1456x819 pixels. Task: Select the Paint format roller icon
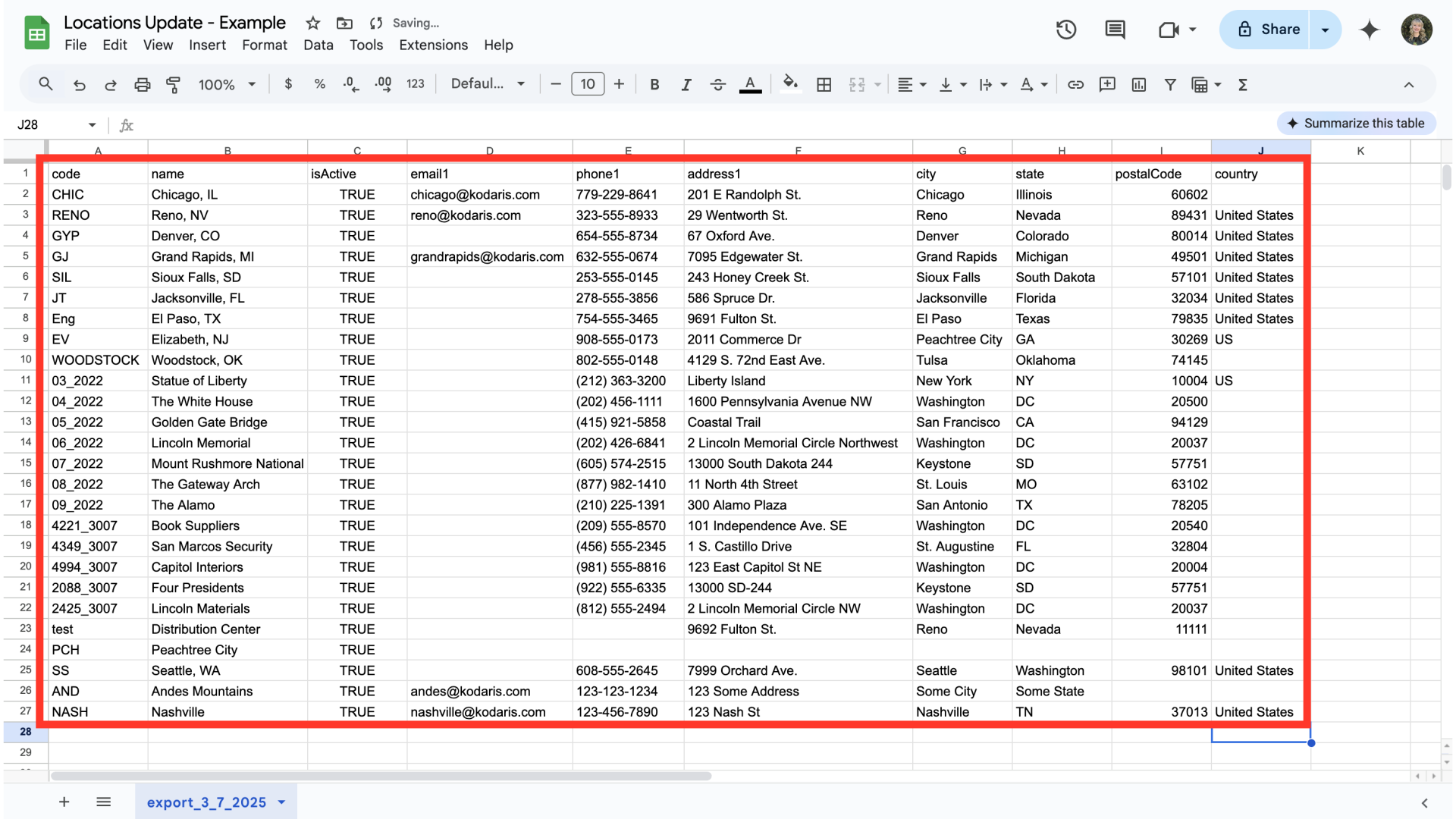tap(173, 85)
